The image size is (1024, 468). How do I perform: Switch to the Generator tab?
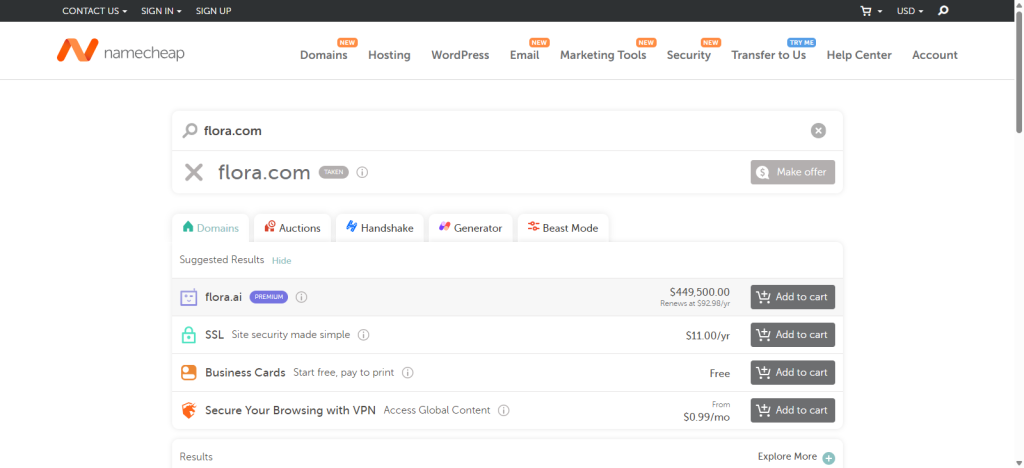point(470,228)
